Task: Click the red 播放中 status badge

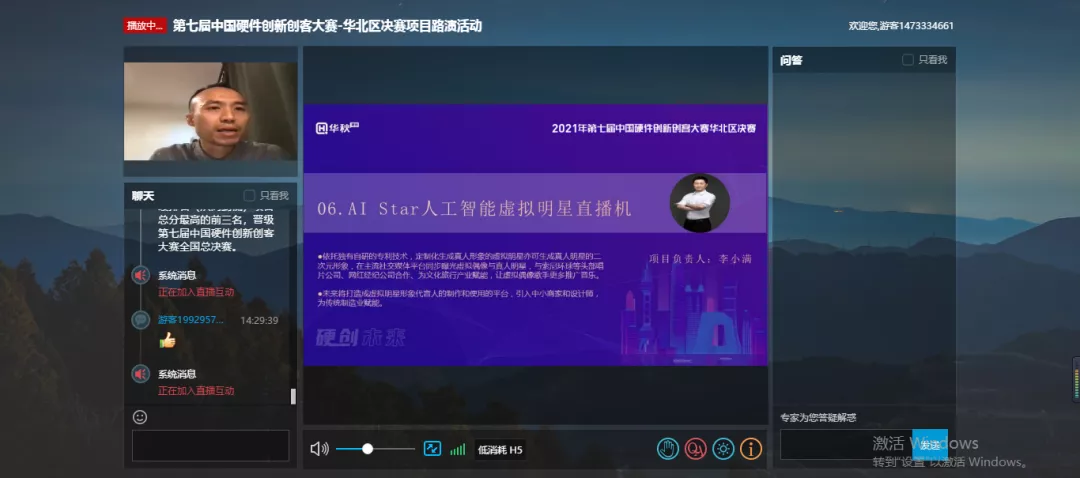Action: click(145, 26)
